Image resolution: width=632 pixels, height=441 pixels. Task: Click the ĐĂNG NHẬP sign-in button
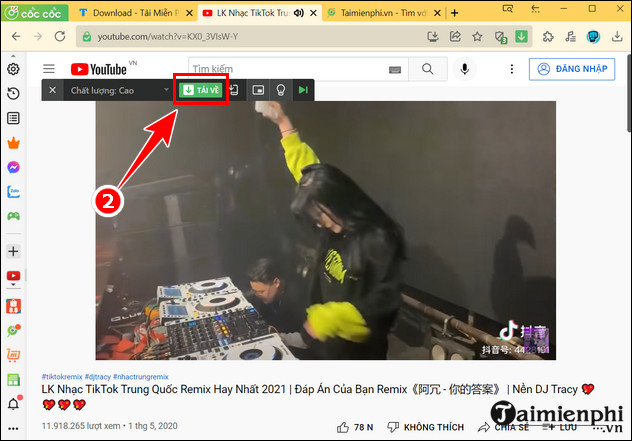(574, 69)
